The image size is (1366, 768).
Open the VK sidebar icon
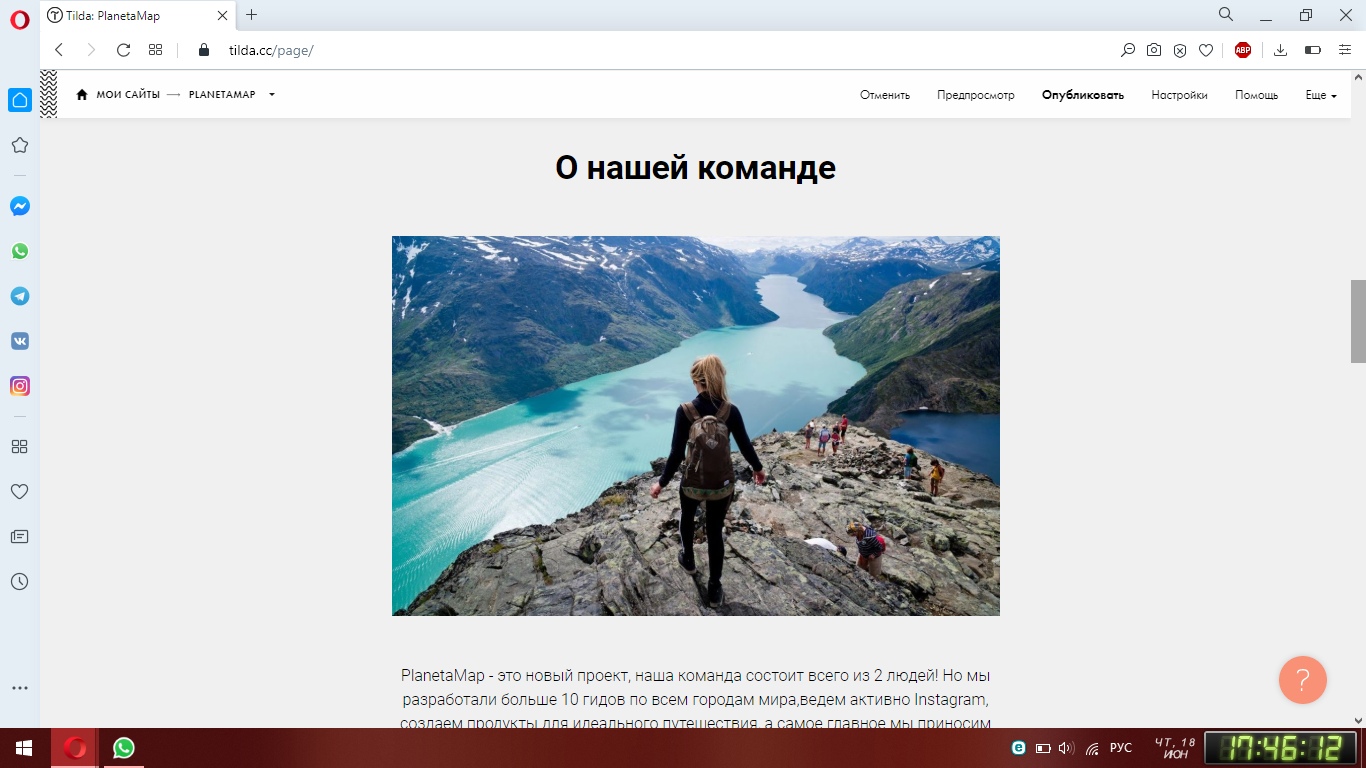coord(20,341)
